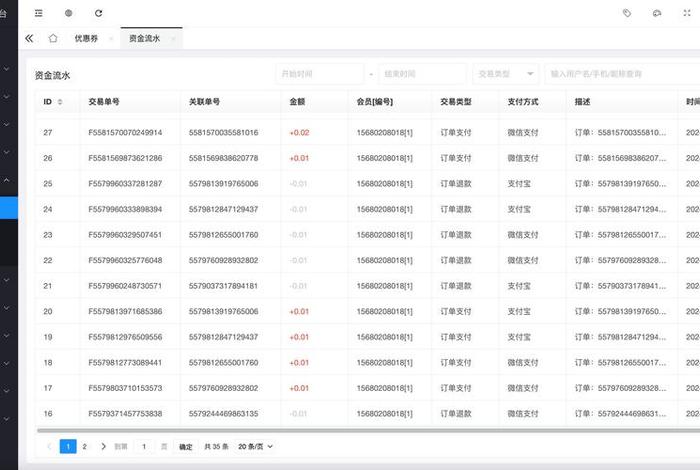Collapse the expanded sidebar group with up chevron
The height and width of the screenshot is (470, 700).
(x=7, y=180)
